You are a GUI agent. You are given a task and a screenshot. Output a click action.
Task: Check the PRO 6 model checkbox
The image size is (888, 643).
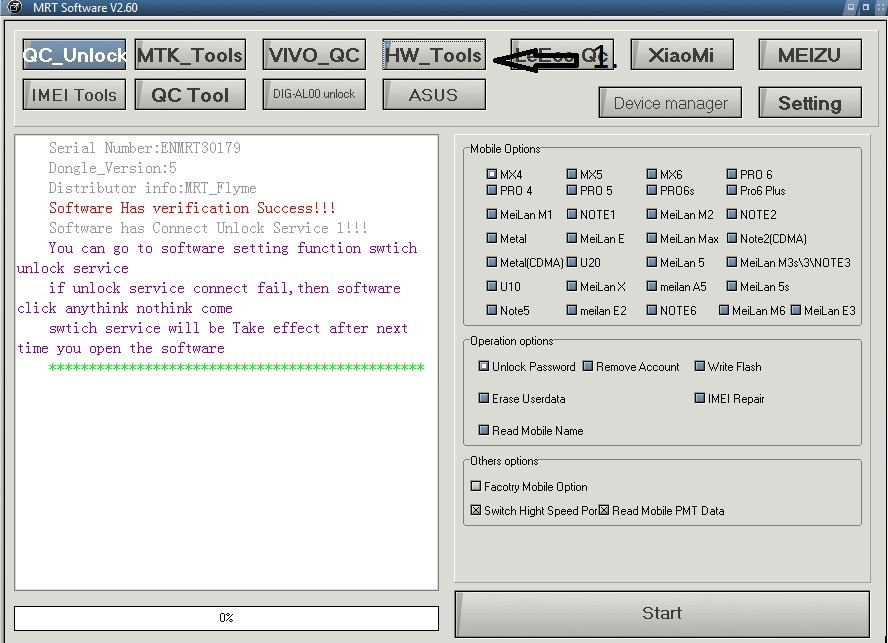click(x=732, y=174)
